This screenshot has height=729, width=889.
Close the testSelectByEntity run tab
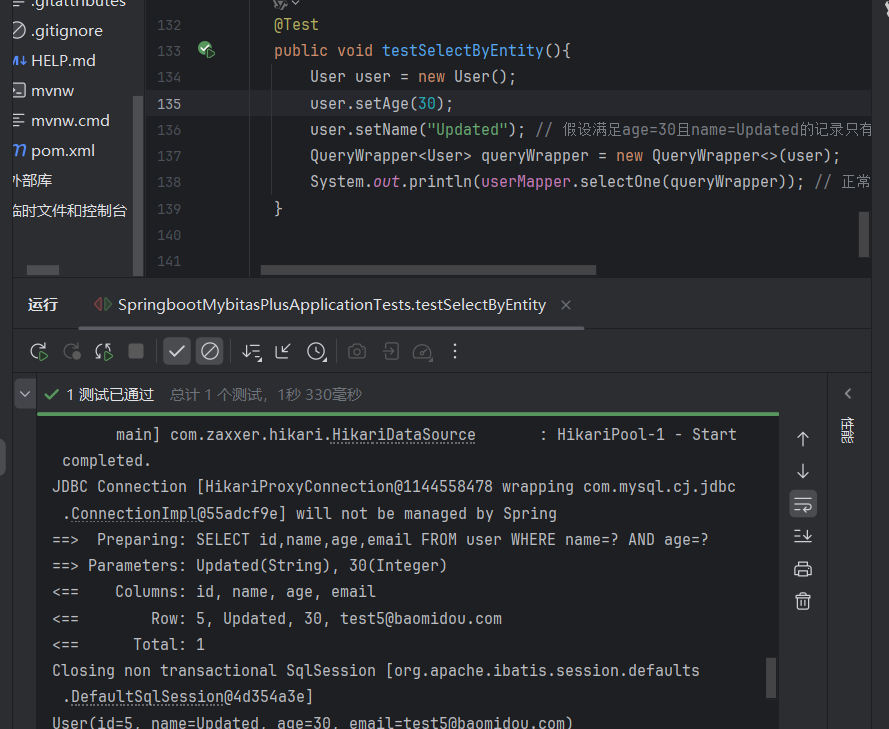[565, 305]
